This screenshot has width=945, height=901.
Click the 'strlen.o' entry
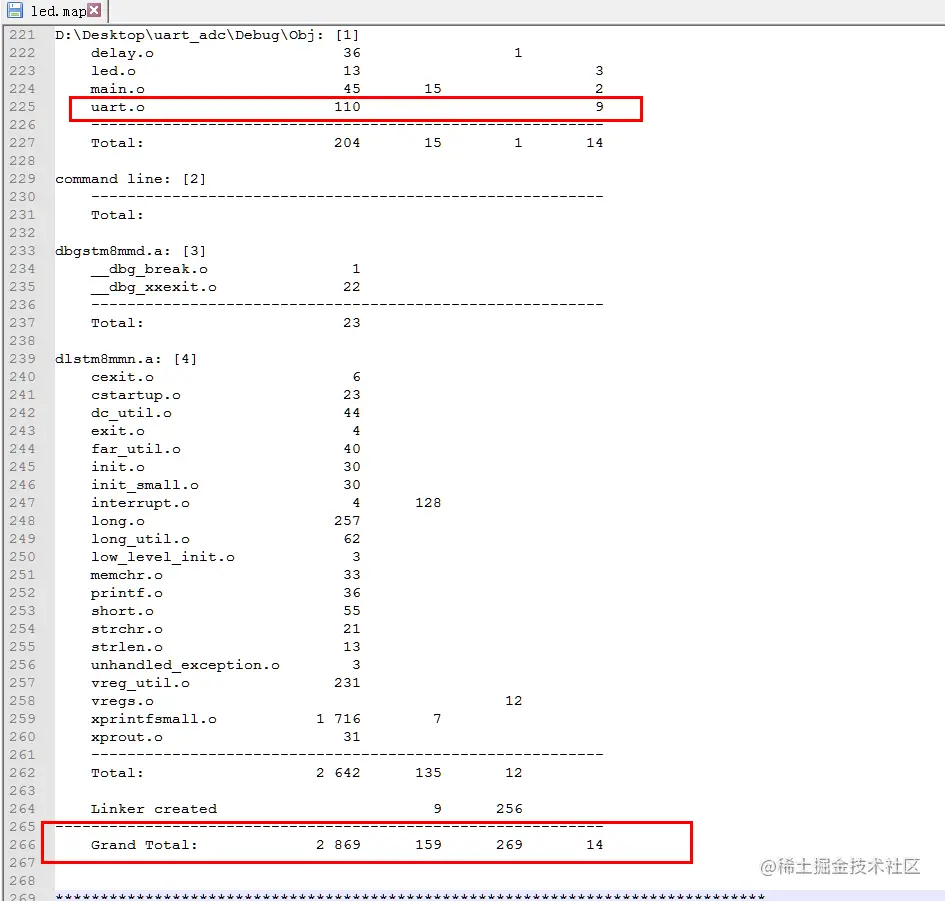127,647
